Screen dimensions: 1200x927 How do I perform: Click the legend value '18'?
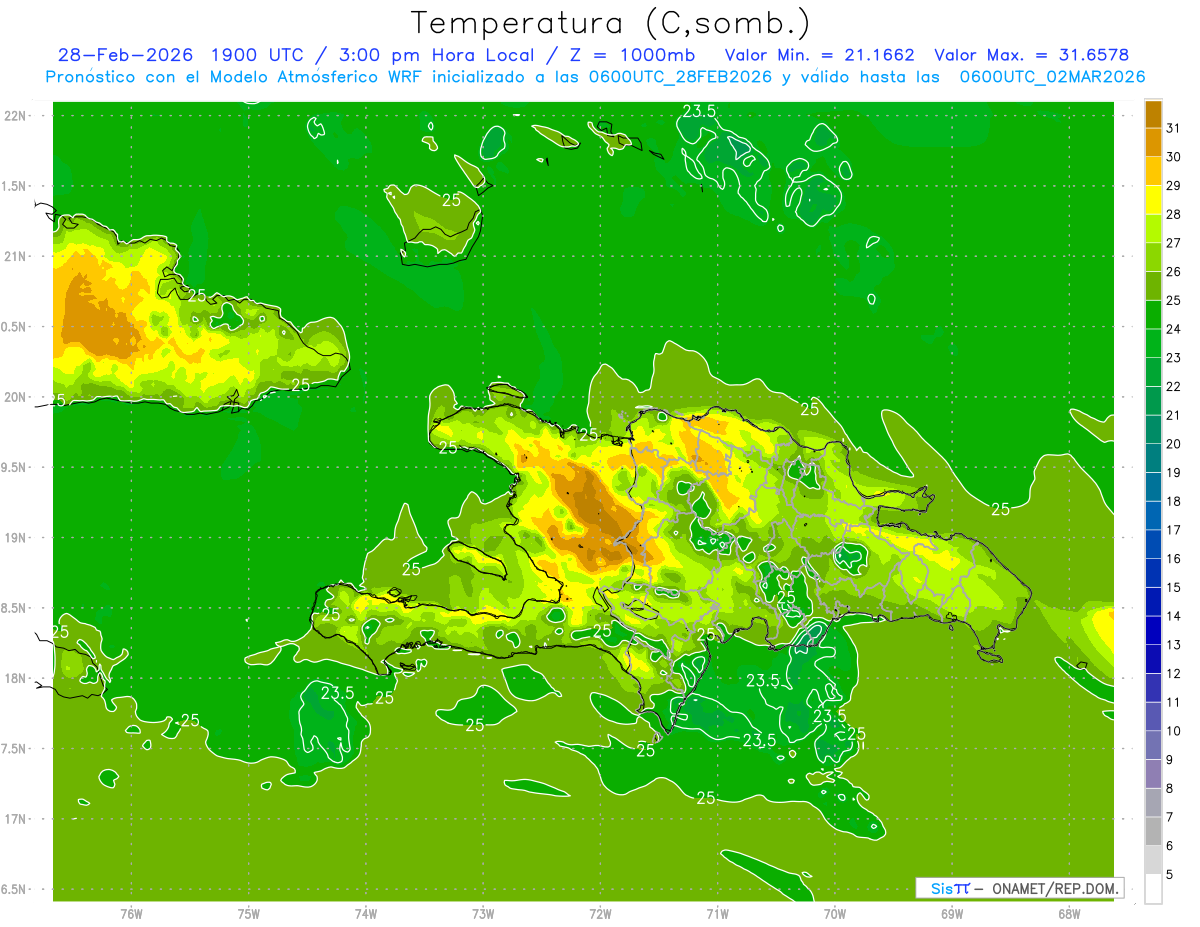click(1174, 501)
